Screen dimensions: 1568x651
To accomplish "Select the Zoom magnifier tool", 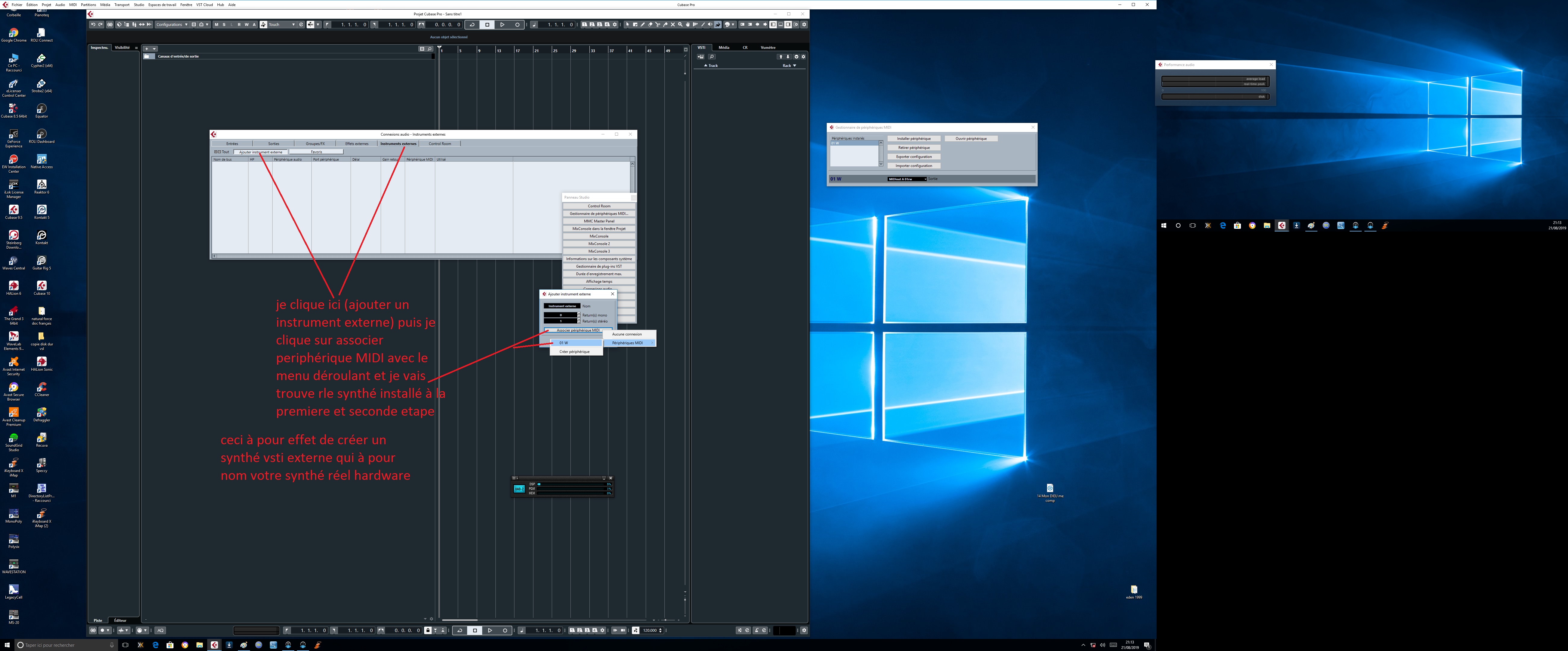I will [680, 24].
